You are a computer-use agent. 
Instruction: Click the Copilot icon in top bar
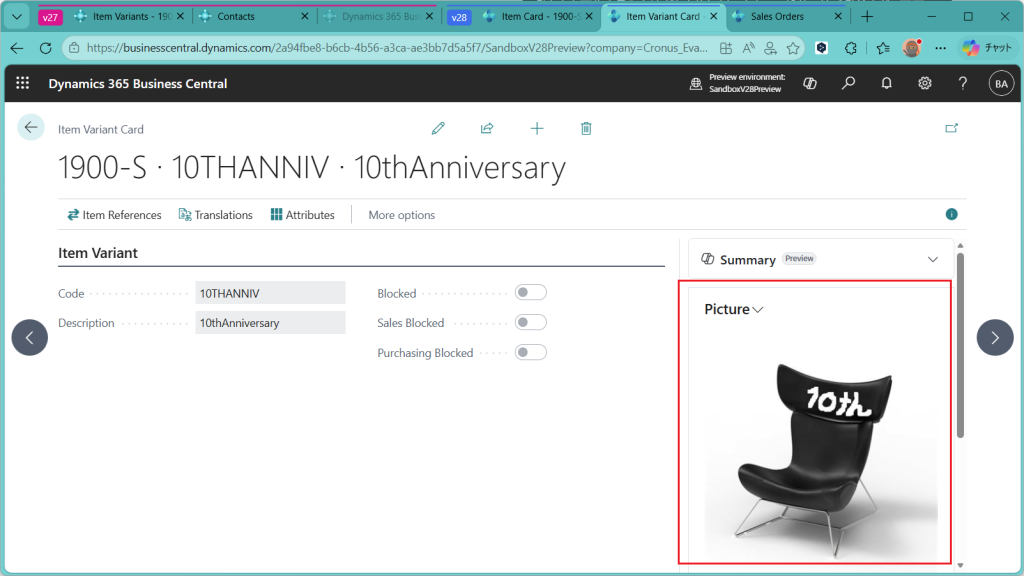pyautogui.click(x=810, y=84)
